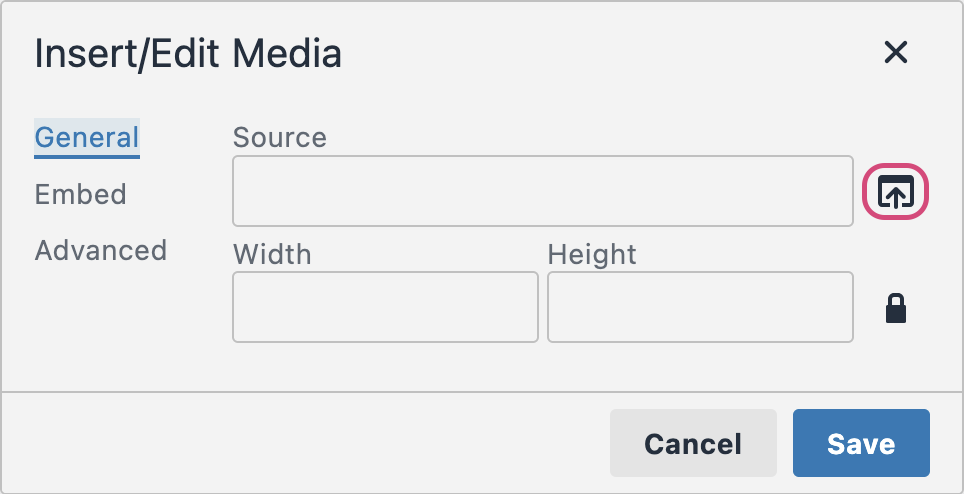Click into the Height input box
The height and width of the screenshot is (494, 964).
[700, 307]
